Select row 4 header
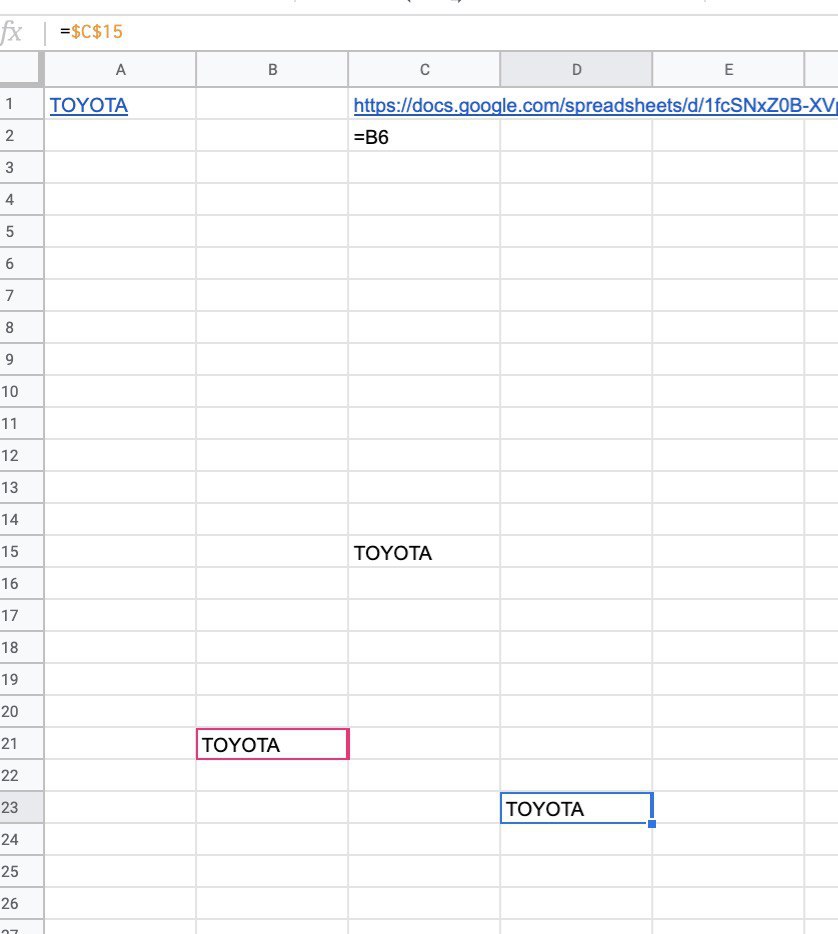Image resolution: width=838 pixels, height=934 pixels. point(21,199)
